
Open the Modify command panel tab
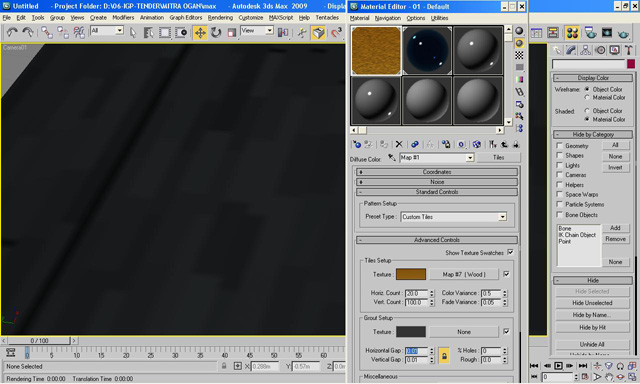[571, 50]
